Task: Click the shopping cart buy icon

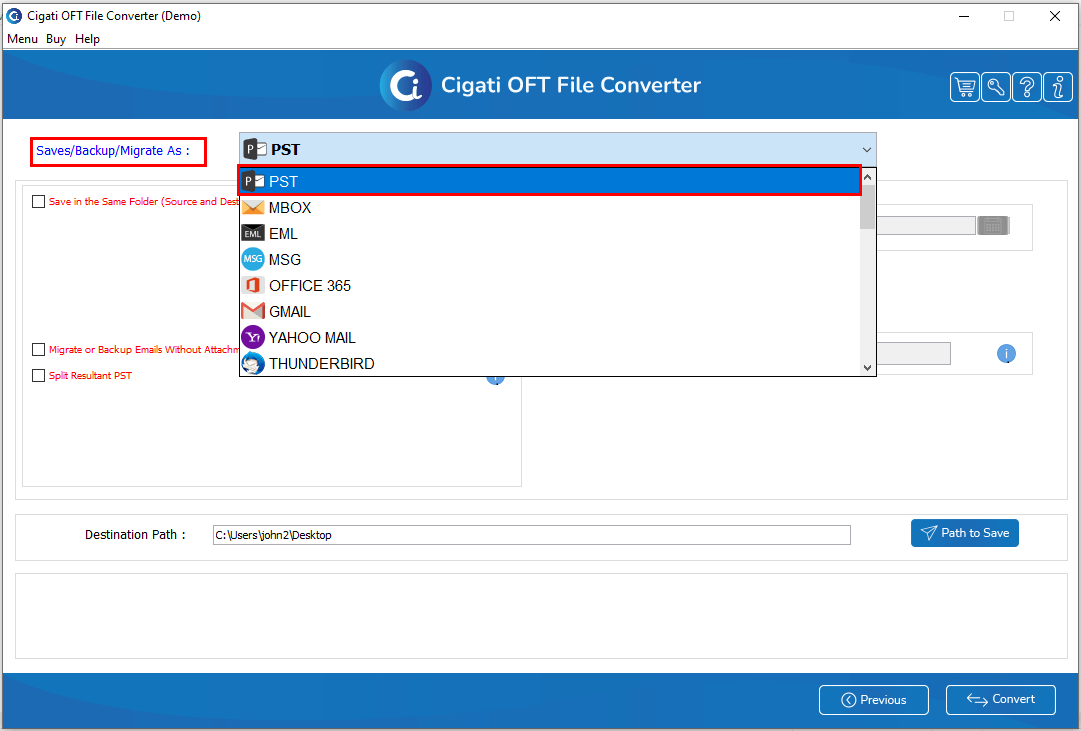Action: click(964, 87)
